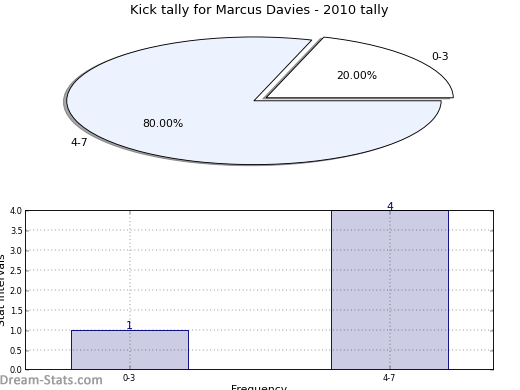Image resolution: width=520 pixels, height=390 pixels.
Task: Click the 80.00% percentage text
Action: [163, 123]
